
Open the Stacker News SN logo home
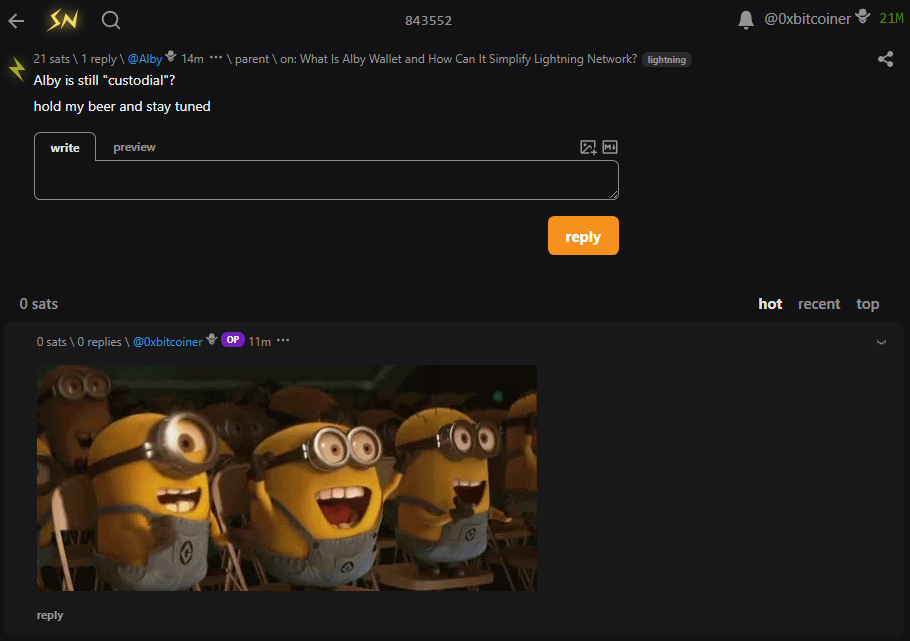pos(64,20)
